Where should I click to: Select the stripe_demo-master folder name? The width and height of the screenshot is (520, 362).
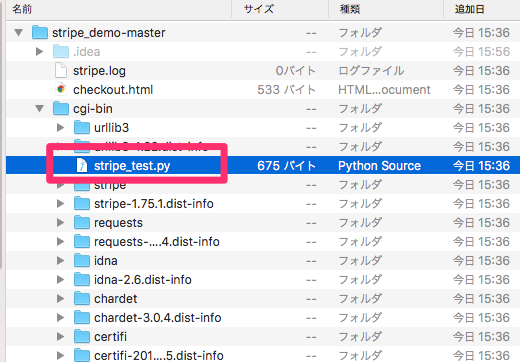click(109, 33)
